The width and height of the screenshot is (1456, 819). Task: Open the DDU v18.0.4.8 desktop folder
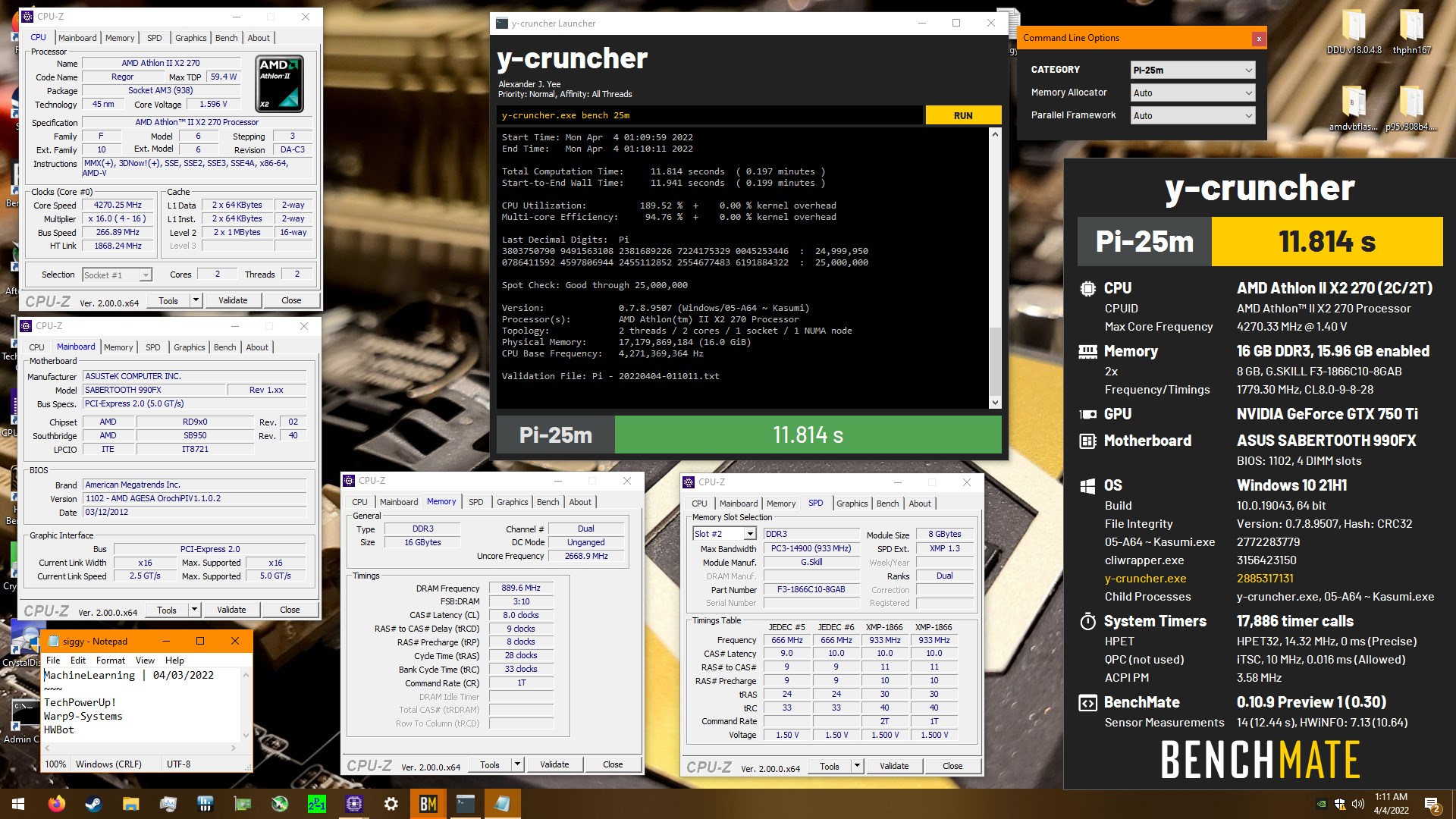[1354, 32]
